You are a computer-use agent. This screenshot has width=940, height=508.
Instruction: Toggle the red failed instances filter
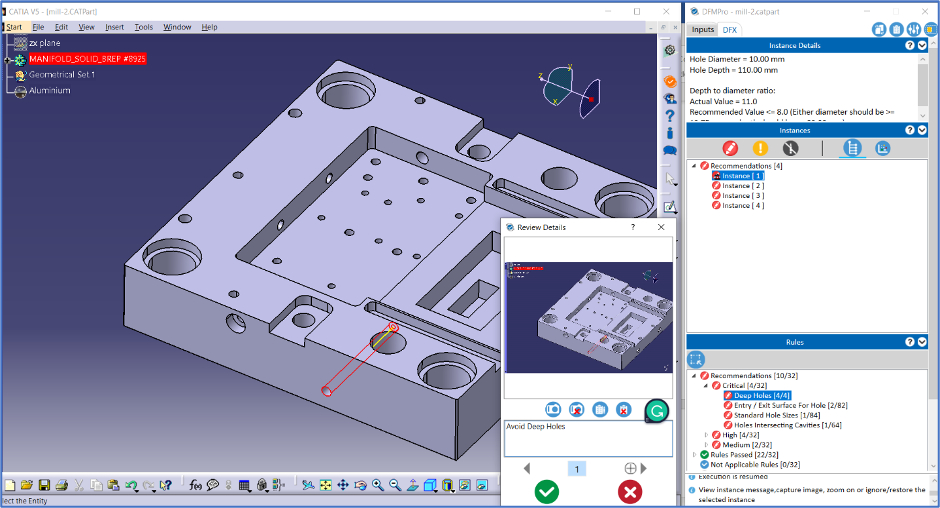click(730, 148)
